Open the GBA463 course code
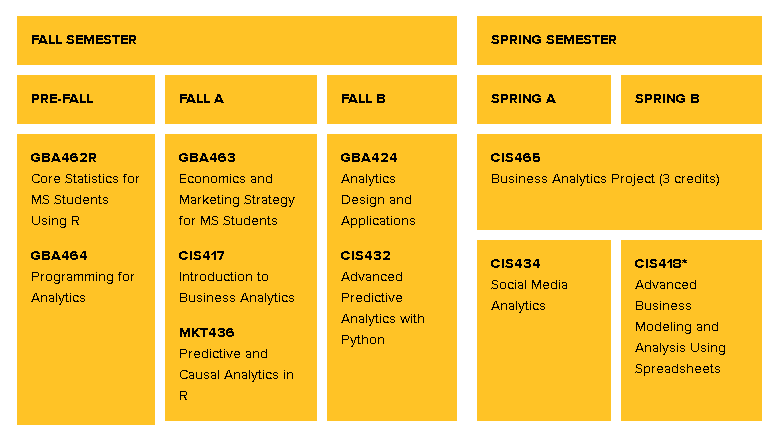Image resolution: width=773 pixels, height=425 pixels. 207,158
